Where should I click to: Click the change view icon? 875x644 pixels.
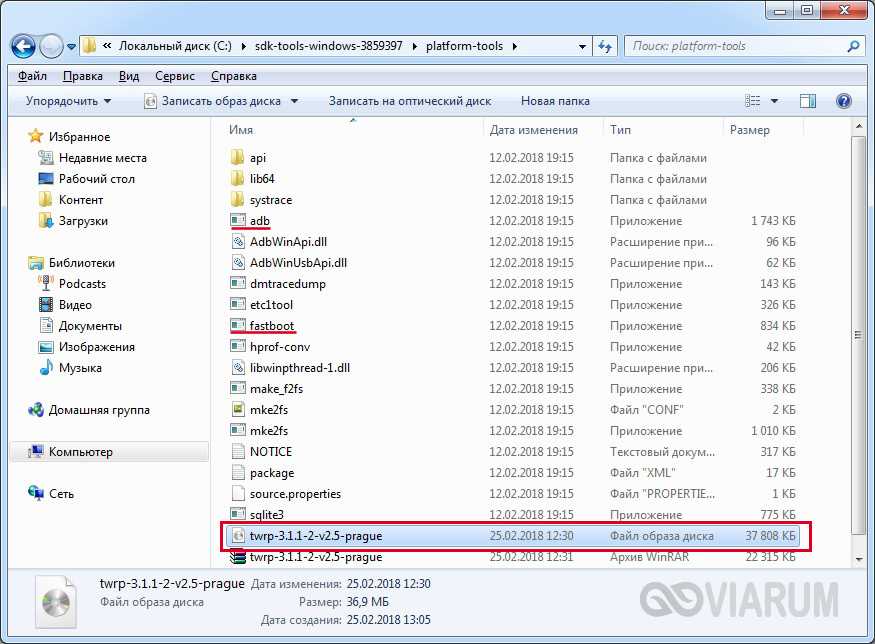(x=754, y=101)
